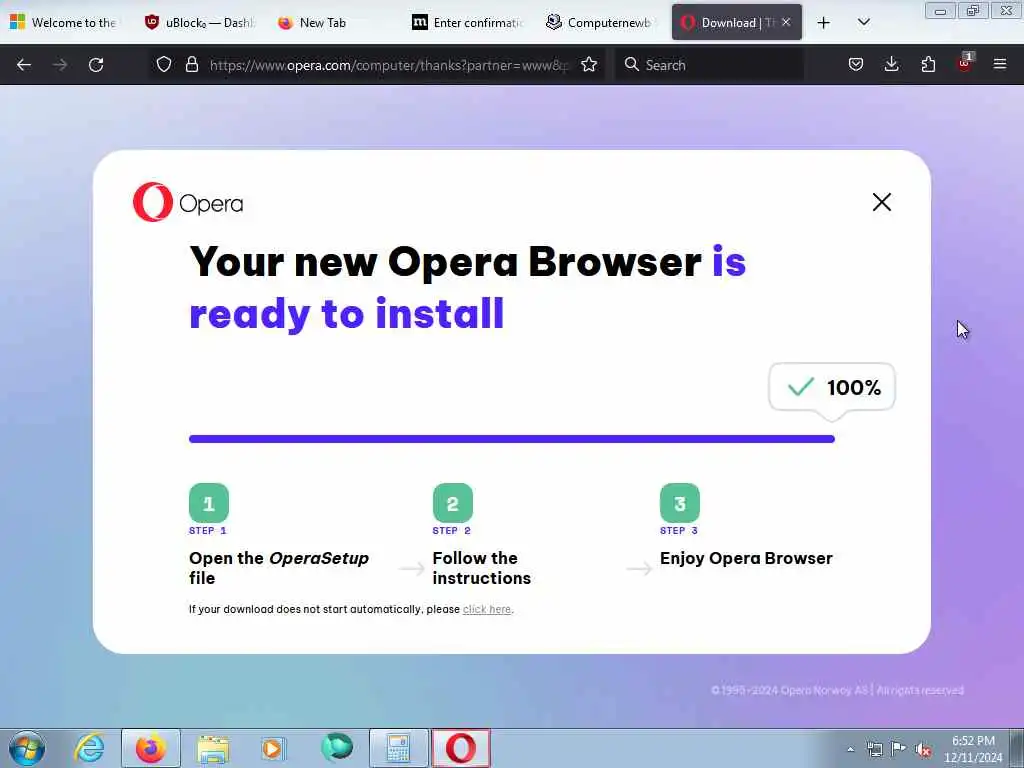Open the Windows Start menu
Screen dimensions: 1024x768
pyautogui.click(x=27, y=748)
